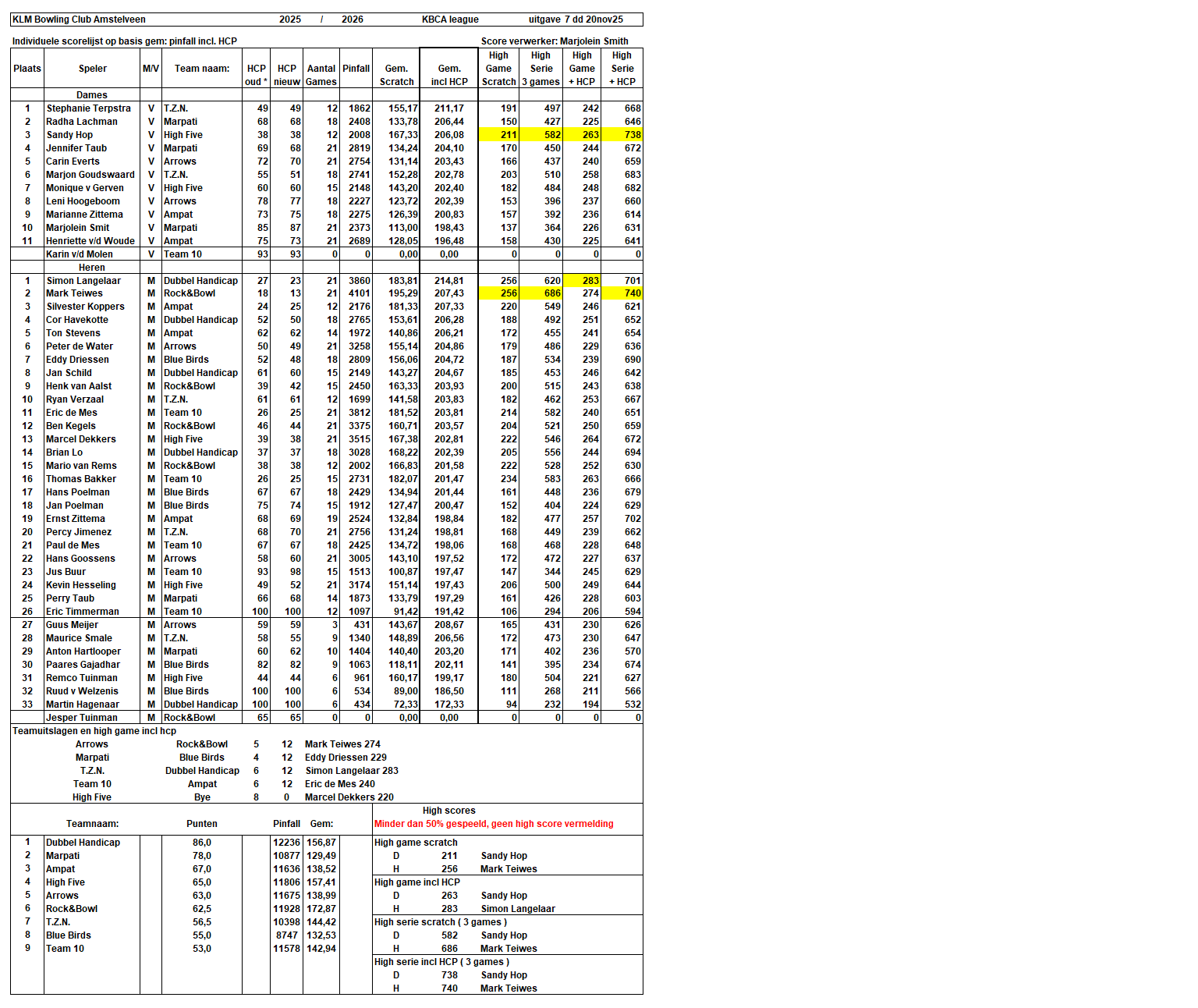Click Jesper Tuinman's name cell
The width and height of the screenshot is (1198, 1008).
click(x=82, y=718)
